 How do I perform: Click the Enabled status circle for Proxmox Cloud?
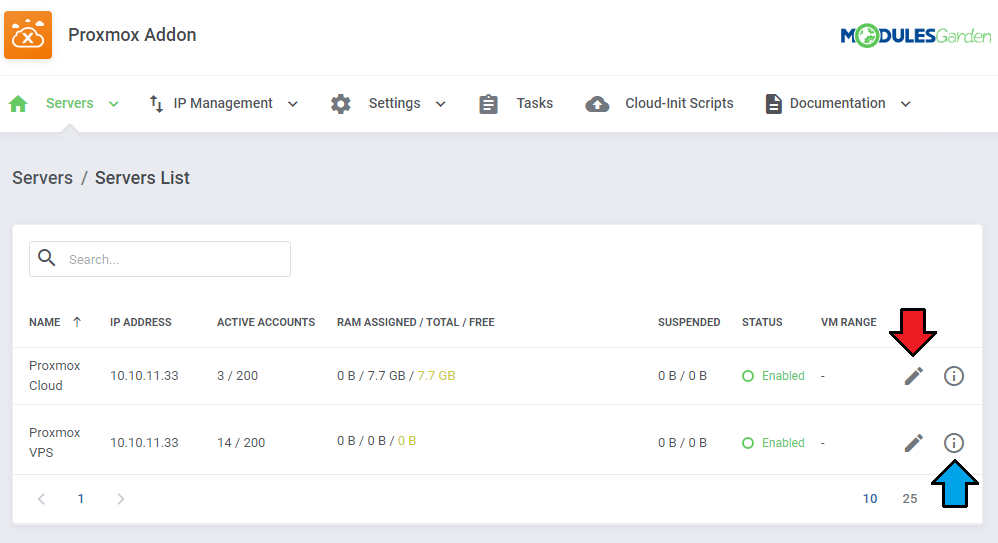click(x=748, y=376)
